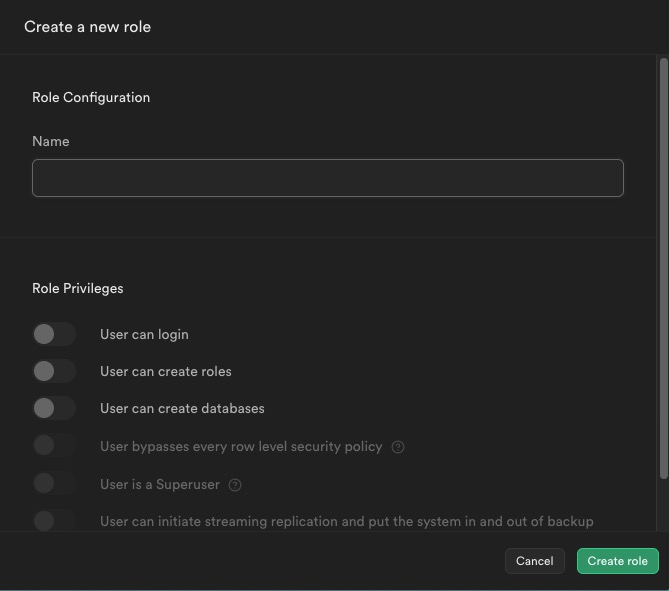The width and height of the screenshot is (669, 591).
Task: Turn on User can create databases switch
Action: [x=54, y=408]
